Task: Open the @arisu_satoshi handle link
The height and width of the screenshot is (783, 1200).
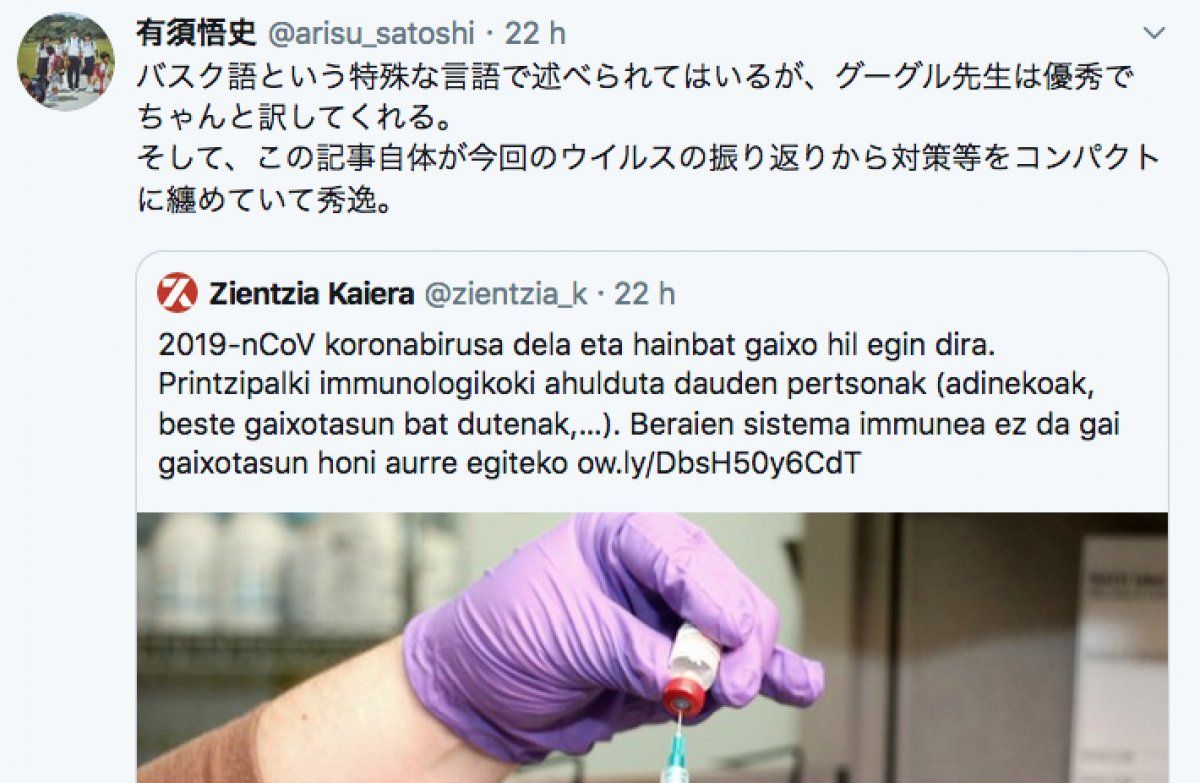Action: click(x=369, y=34)
